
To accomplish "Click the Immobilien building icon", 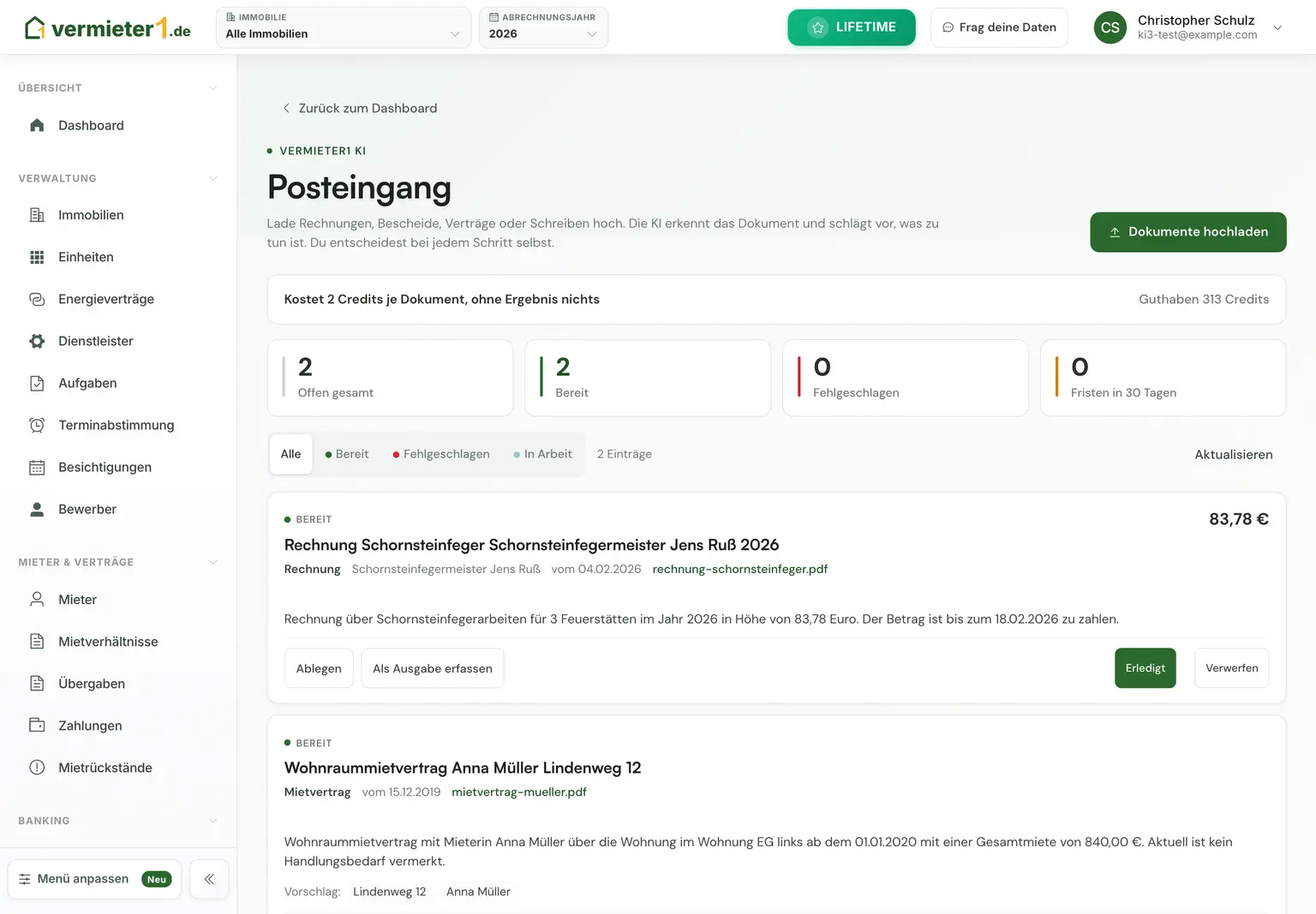I will 37,215.
